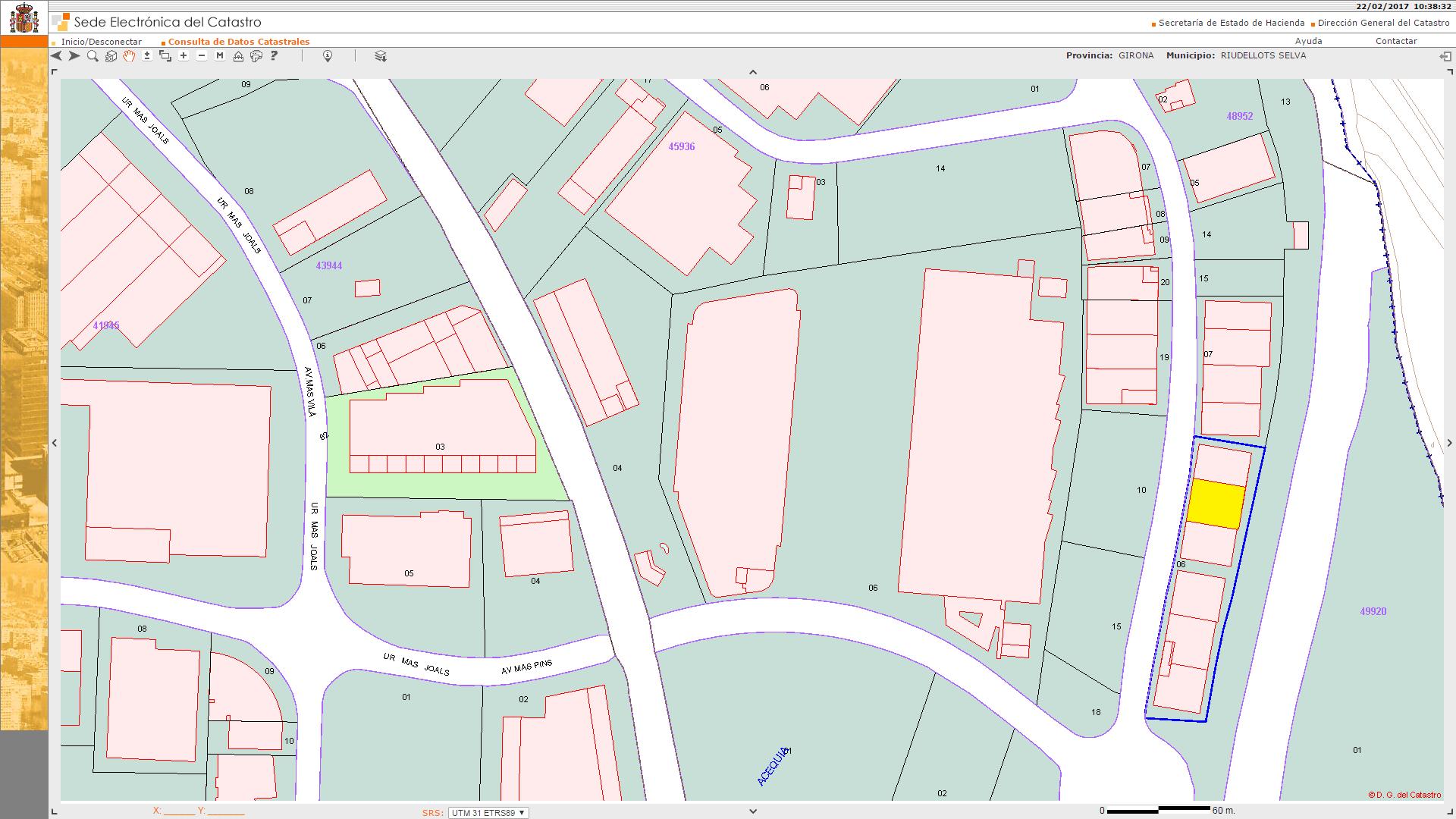
Task: Pan map east with right chevron
Action: click(1449, 443)
